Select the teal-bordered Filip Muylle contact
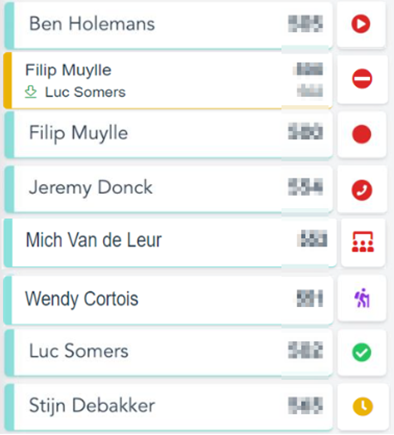 click(168, 135)
